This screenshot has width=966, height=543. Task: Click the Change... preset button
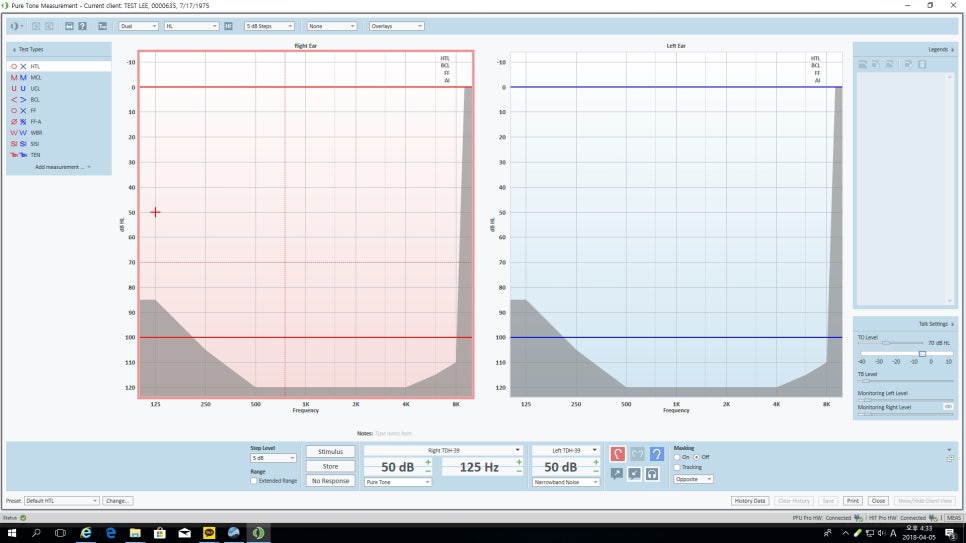(x=117, y=500)
